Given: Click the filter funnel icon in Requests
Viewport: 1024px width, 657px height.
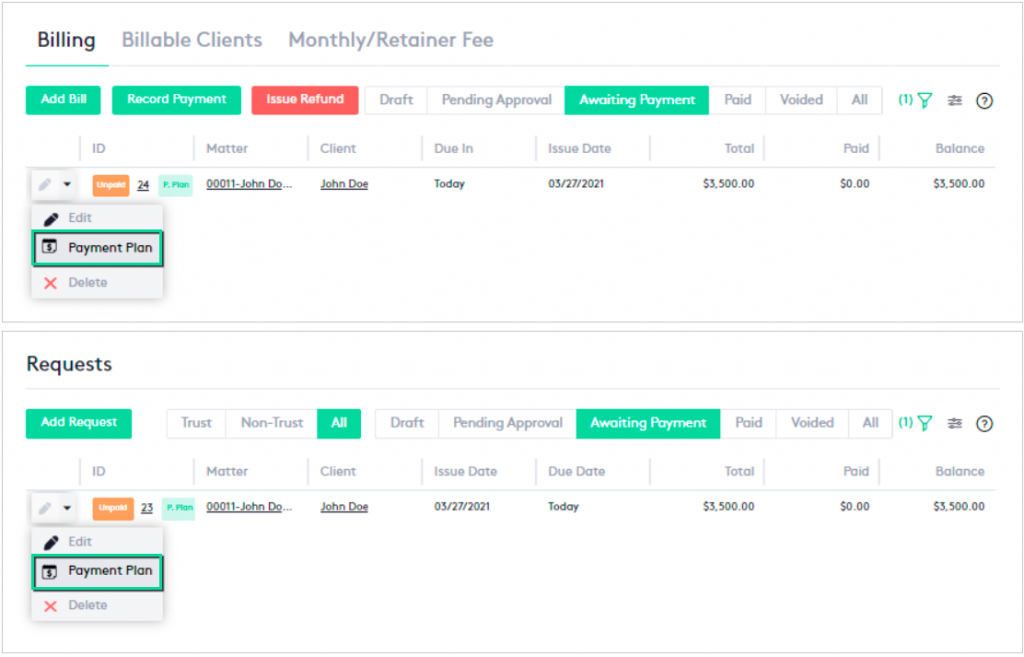Looking at the screenshot, I should point(925,423).
